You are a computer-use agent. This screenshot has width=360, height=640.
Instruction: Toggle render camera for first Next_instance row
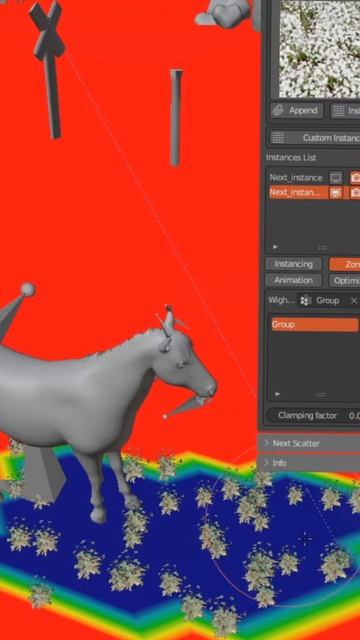[355, 178]
